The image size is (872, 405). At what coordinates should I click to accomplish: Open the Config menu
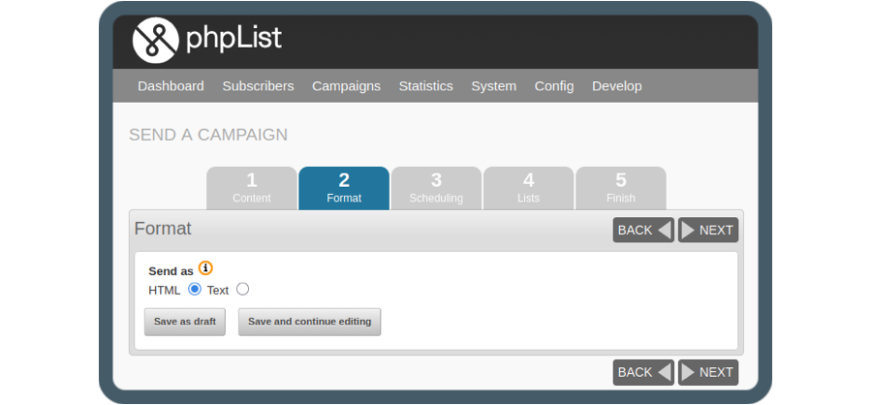pyautogui.click(x=554, y=86)
